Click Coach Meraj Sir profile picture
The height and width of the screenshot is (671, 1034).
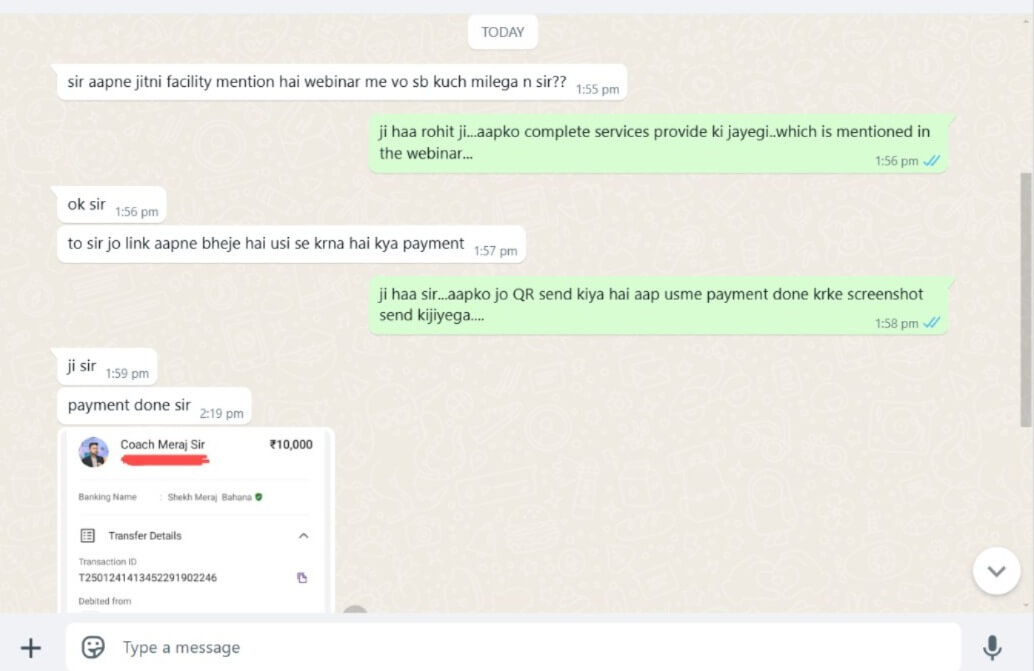pyautogui.click(x=94, y=452)
